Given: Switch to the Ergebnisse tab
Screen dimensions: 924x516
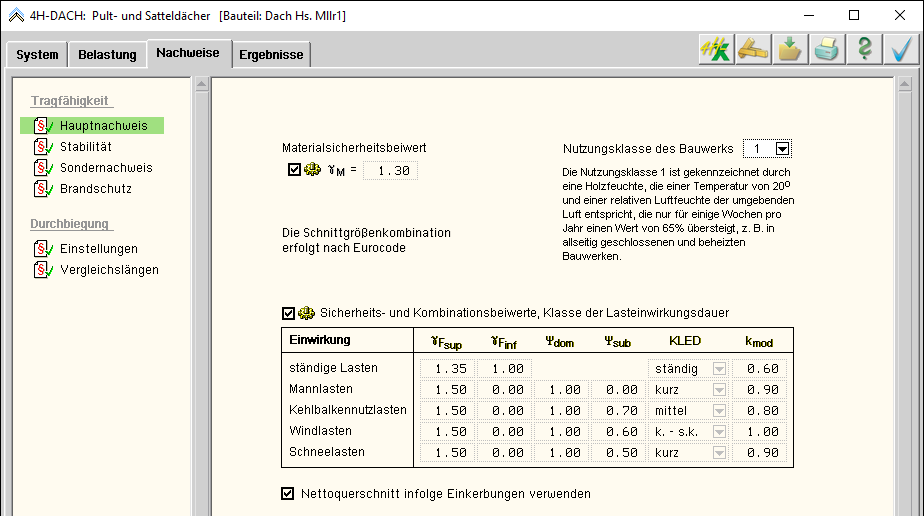Looking at the screenshot, I should click(271, 55).
